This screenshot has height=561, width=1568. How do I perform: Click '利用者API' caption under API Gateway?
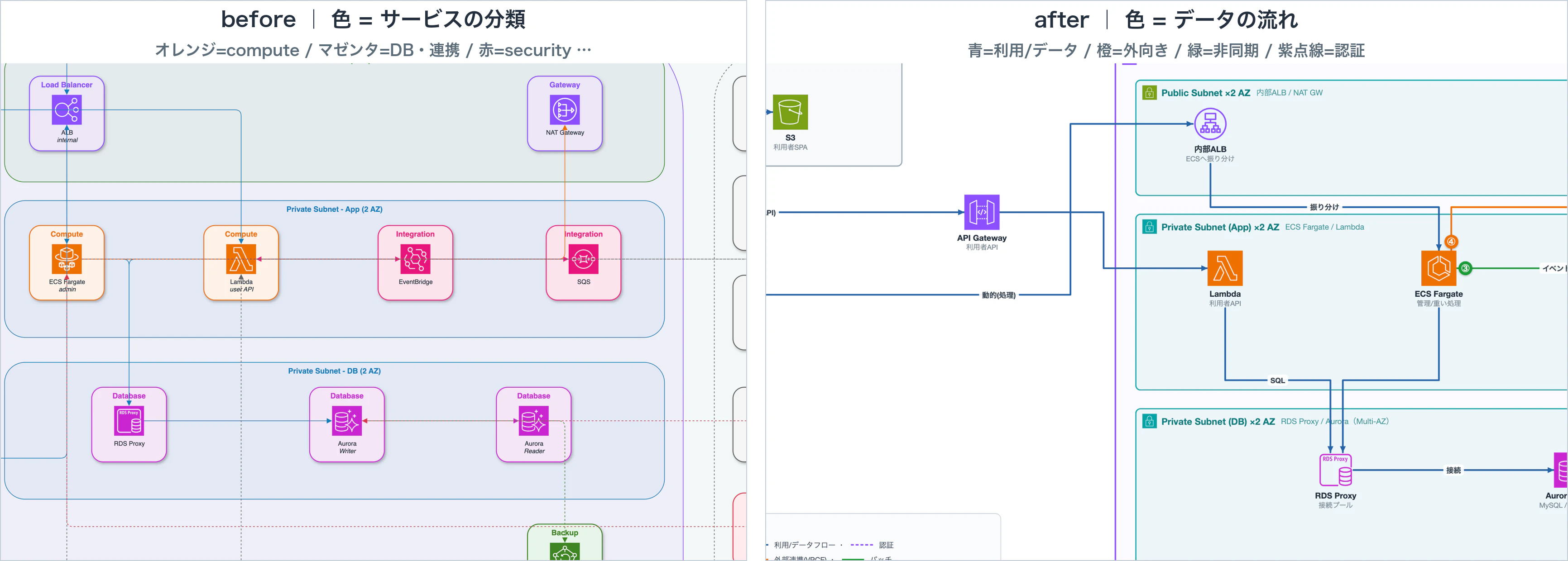[x=982, y=247]
